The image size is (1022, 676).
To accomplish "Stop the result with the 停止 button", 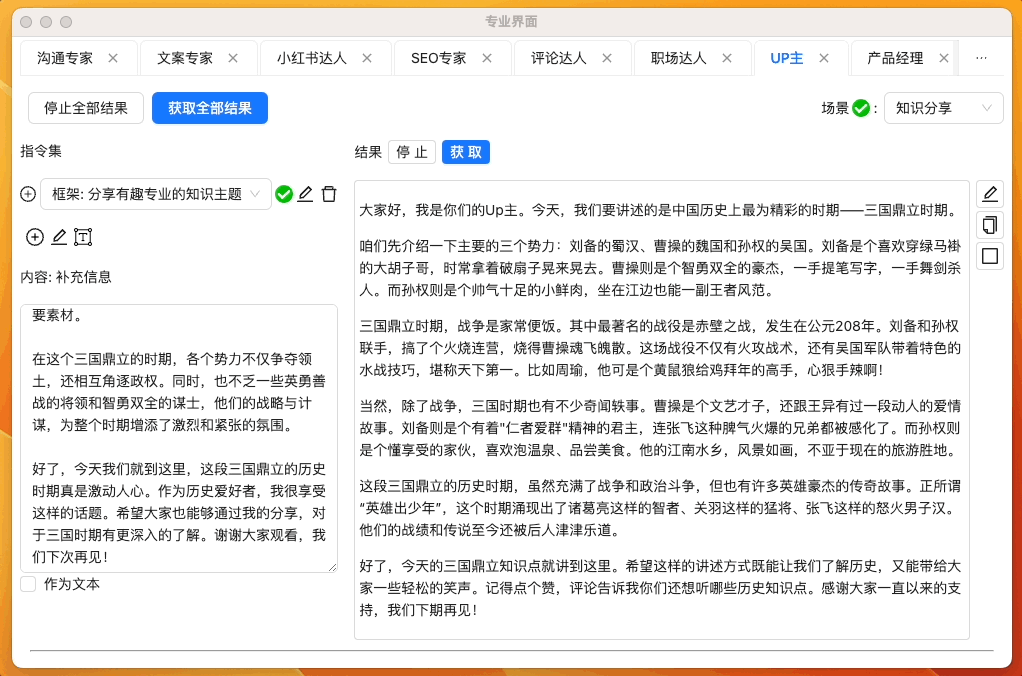I will tap(412, 153).
